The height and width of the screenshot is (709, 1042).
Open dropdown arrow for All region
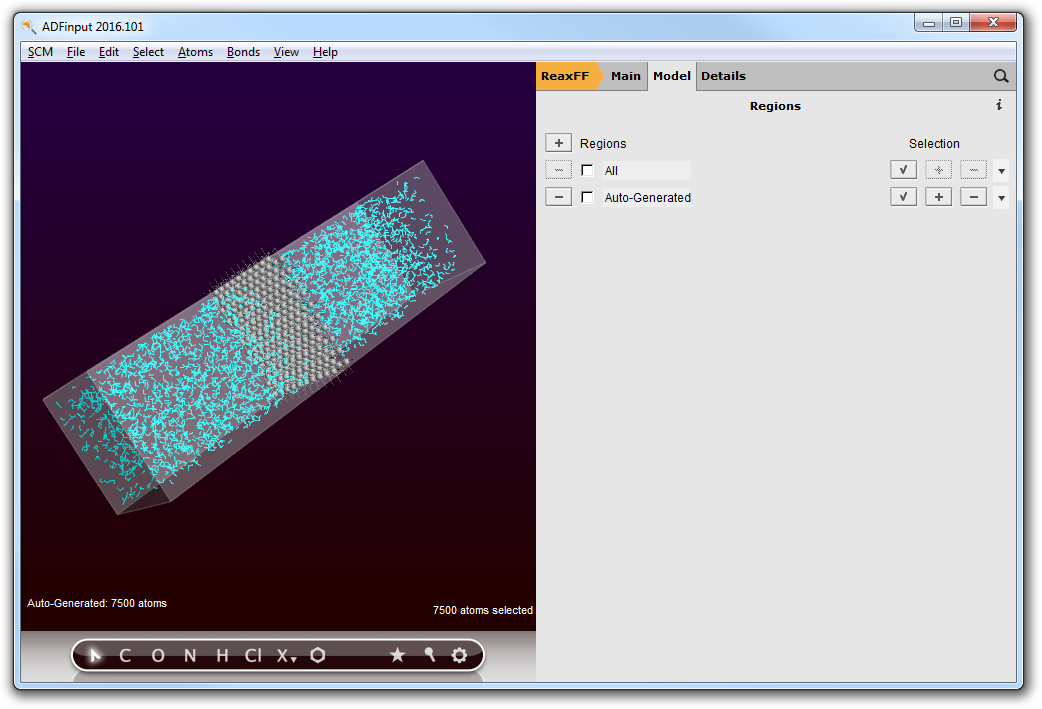pyautogui.click(x=1001, y=171)
